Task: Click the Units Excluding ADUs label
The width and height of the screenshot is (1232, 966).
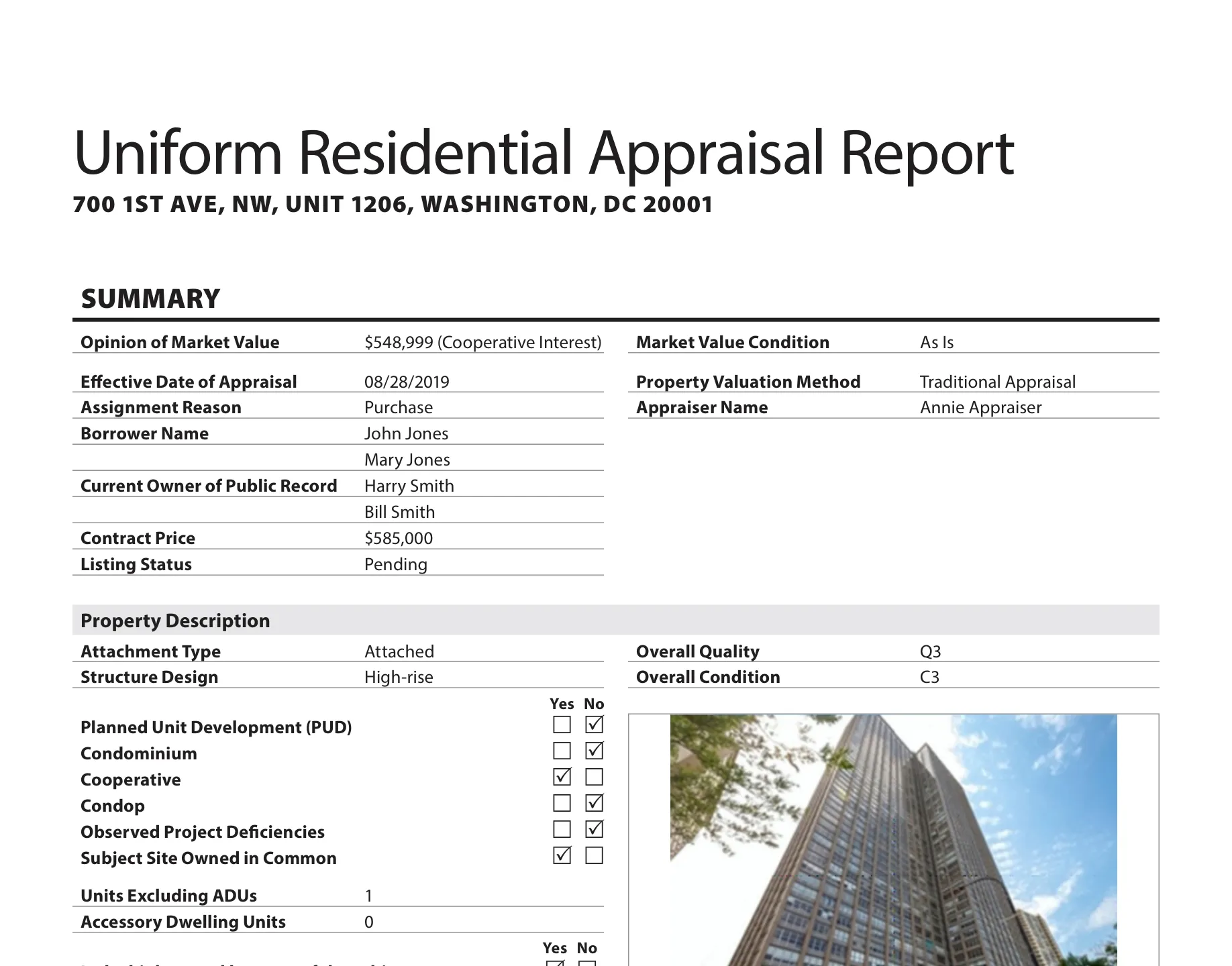Action: (x=168, y=896)
